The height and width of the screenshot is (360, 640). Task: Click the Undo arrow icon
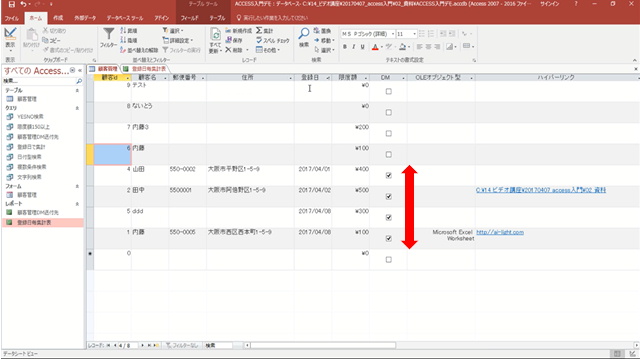[x=23, y=4]
